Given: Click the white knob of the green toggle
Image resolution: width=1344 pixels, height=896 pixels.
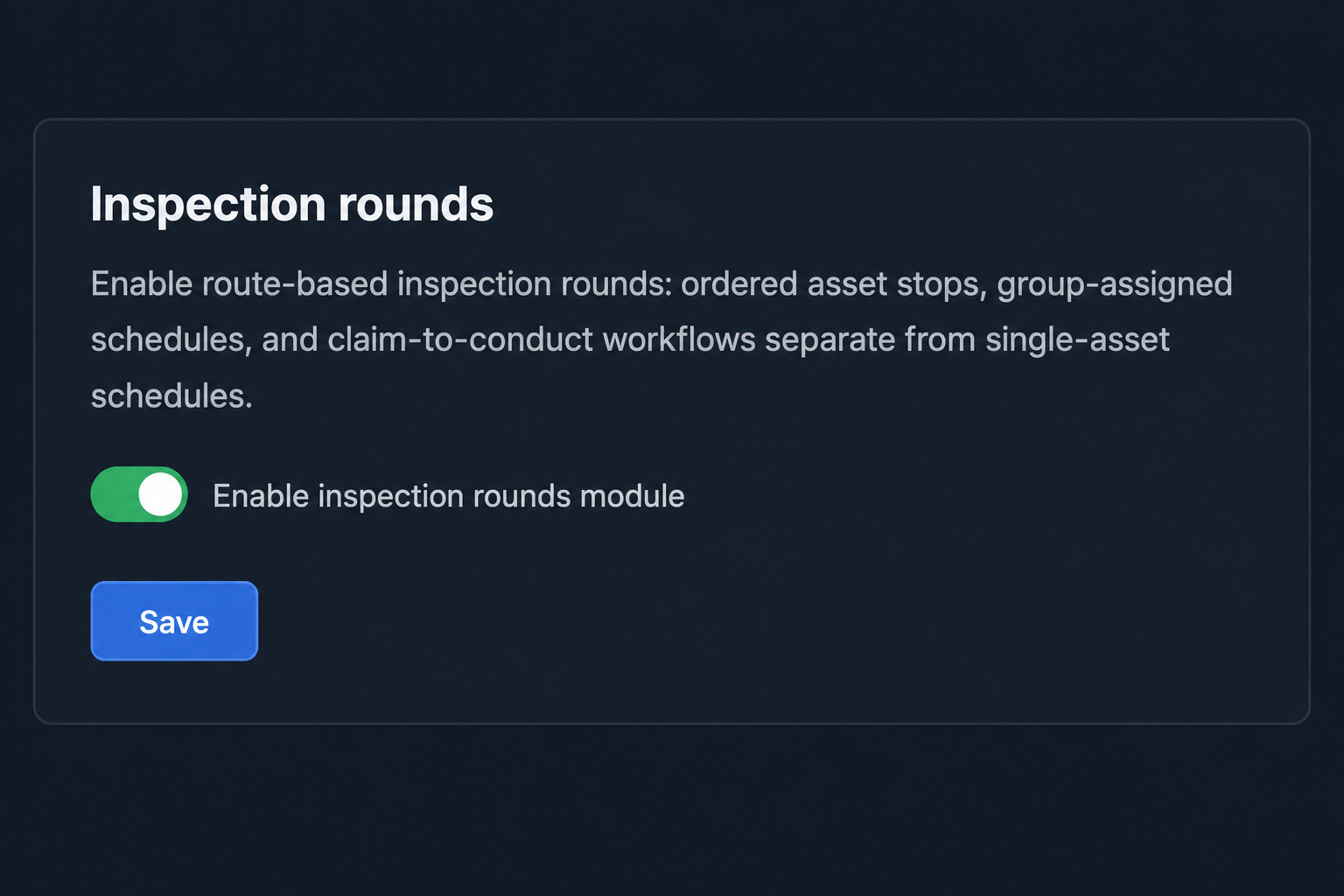Looking at the screenshot, I should [x=160, y=494].
